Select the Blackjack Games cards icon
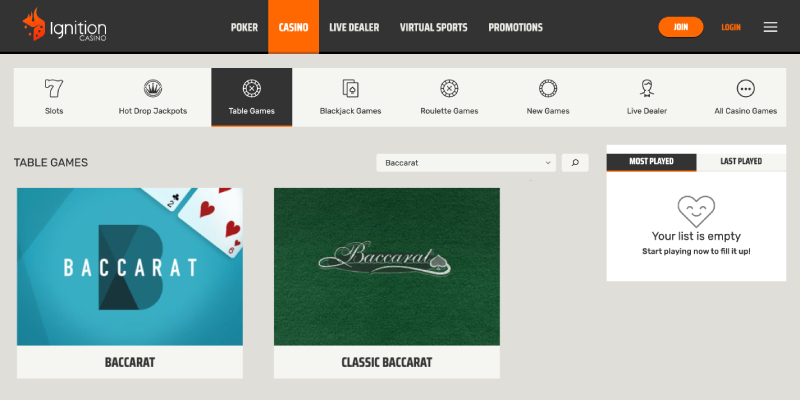This screenshot has width=800, height=400. pyautogui.click(x=351, y=88)
